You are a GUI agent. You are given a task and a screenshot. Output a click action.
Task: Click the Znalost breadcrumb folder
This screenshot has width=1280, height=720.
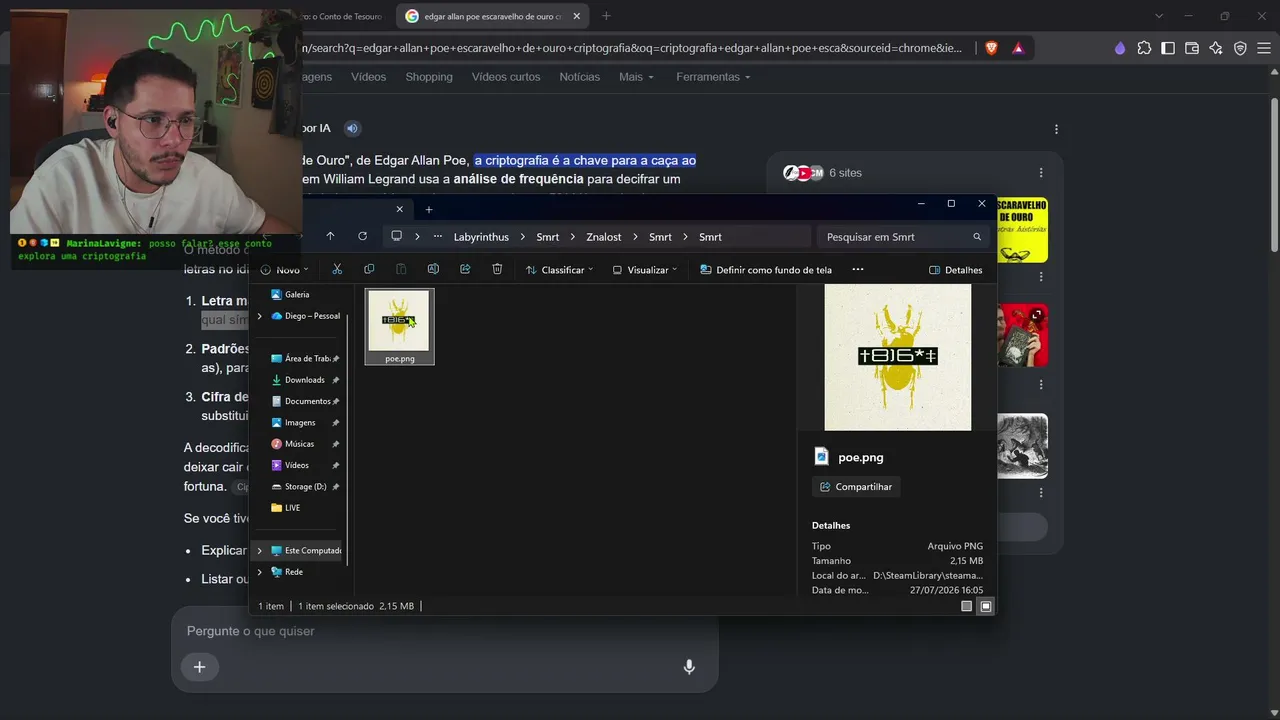tap(604, 237)
